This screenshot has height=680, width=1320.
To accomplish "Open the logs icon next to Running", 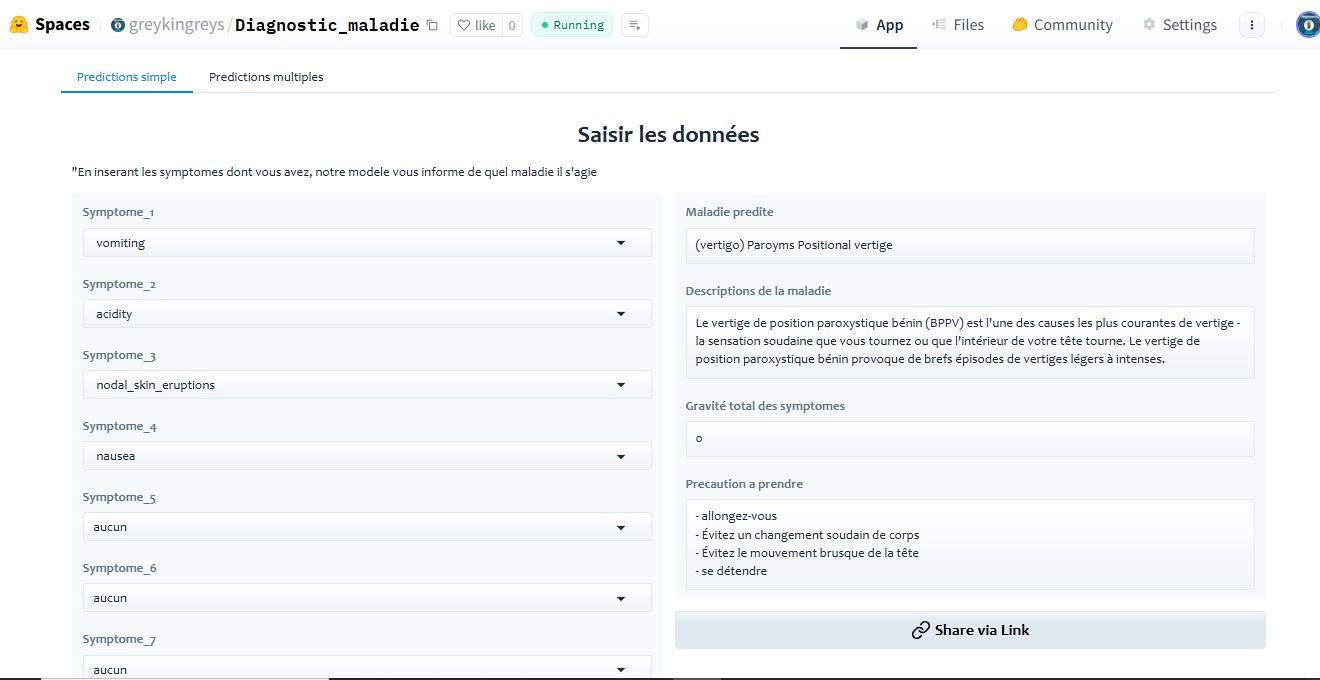I will point(634,25).
